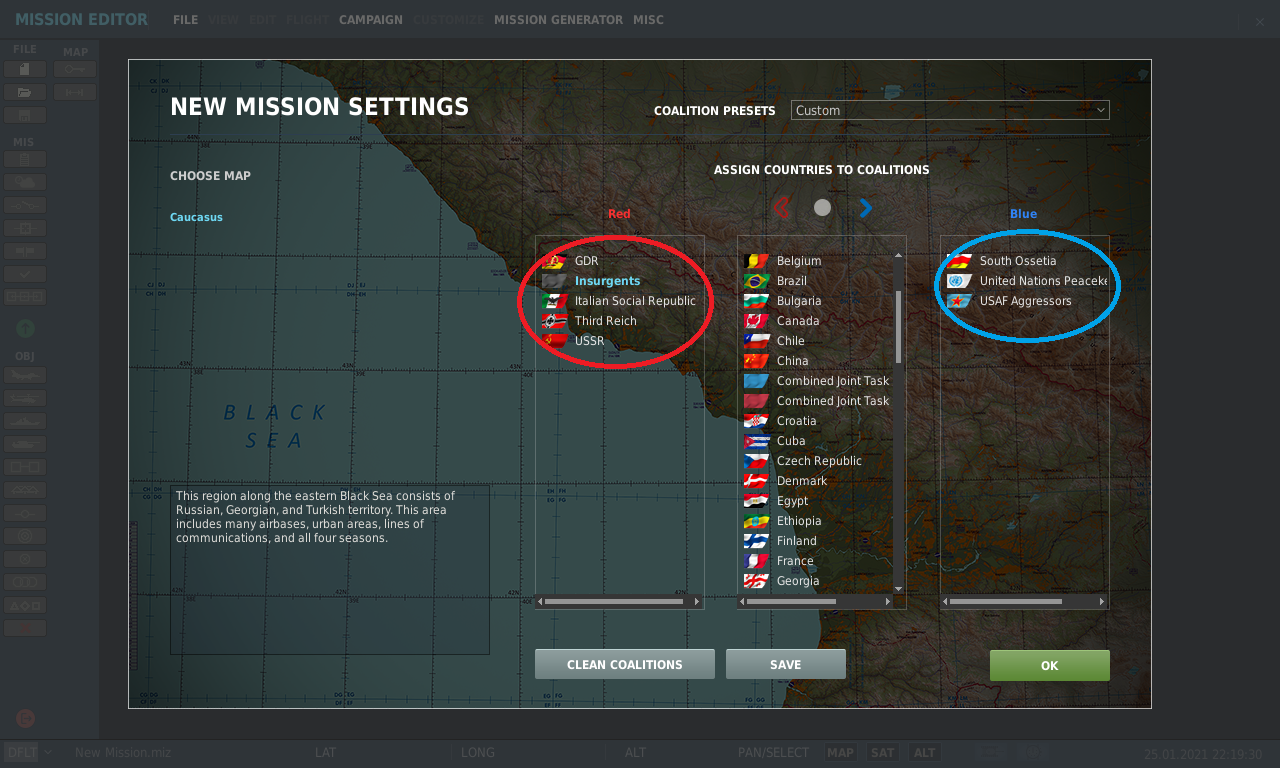This screenshot has width=1280, height=768.
Task: Click the SAT button in status bar
Action: tap(882, 753)
